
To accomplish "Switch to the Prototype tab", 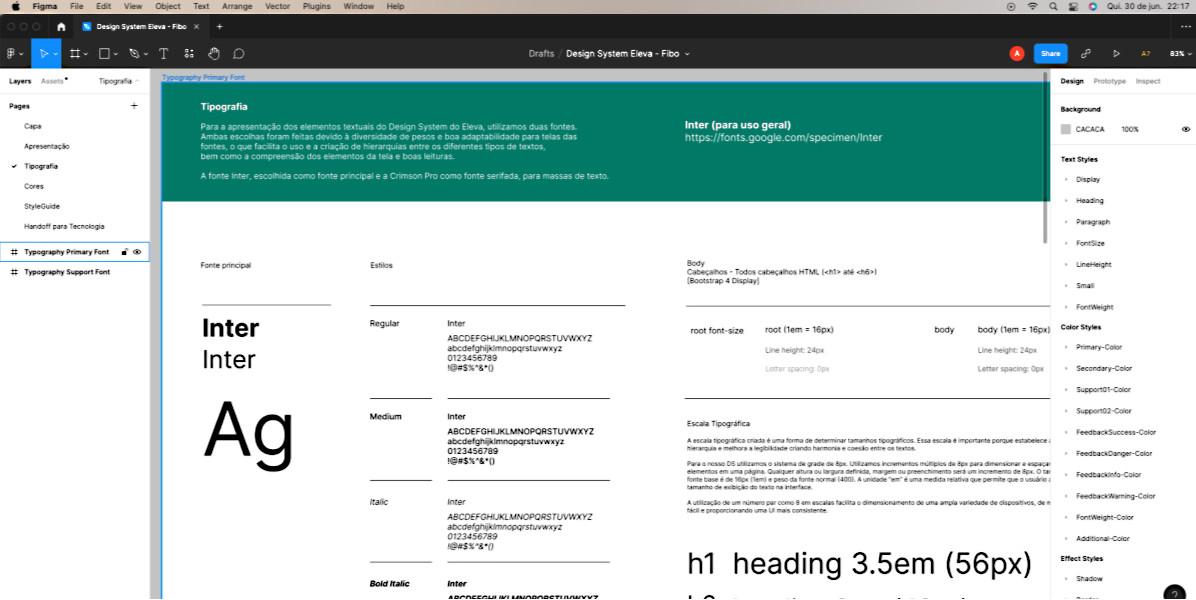I will 1109,81.
